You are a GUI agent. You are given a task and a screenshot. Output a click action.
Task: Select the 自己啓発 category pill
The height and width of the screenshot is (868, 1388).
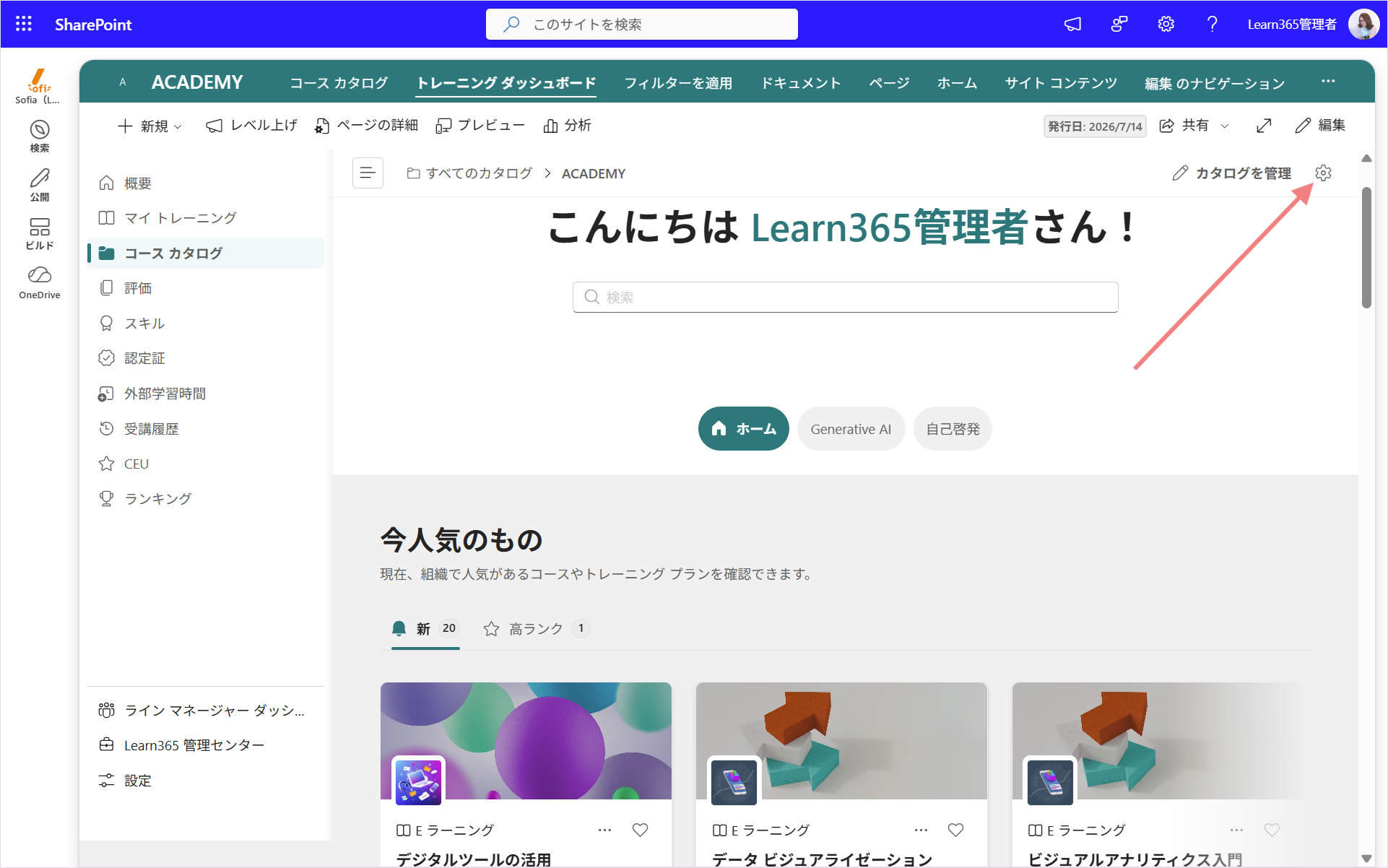(x=953, y=429)
